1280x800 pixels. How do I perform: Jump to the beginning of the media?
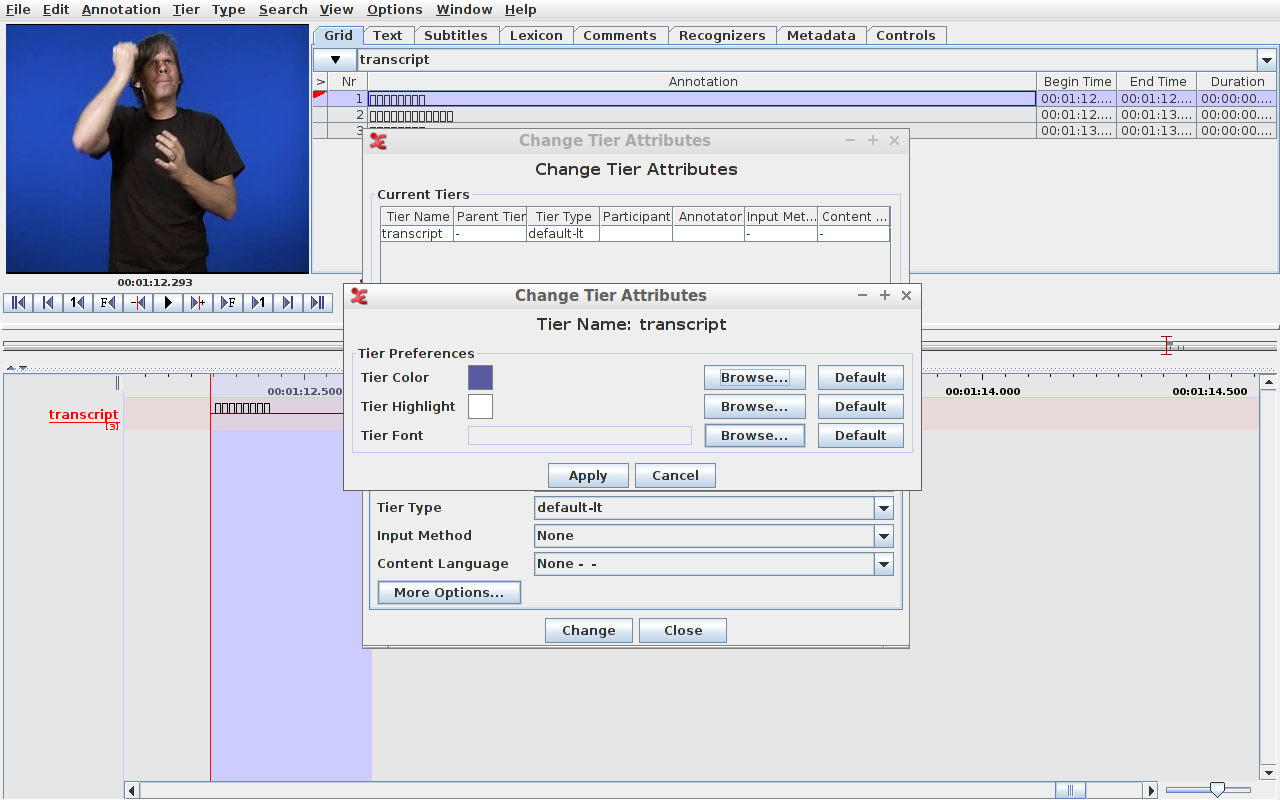click(x=18, y=303)
